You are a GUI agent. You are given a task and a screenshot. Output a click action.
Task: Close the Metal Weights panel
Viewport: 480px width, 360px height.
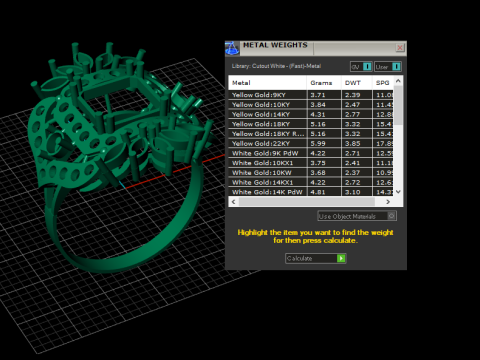point(400,48)
